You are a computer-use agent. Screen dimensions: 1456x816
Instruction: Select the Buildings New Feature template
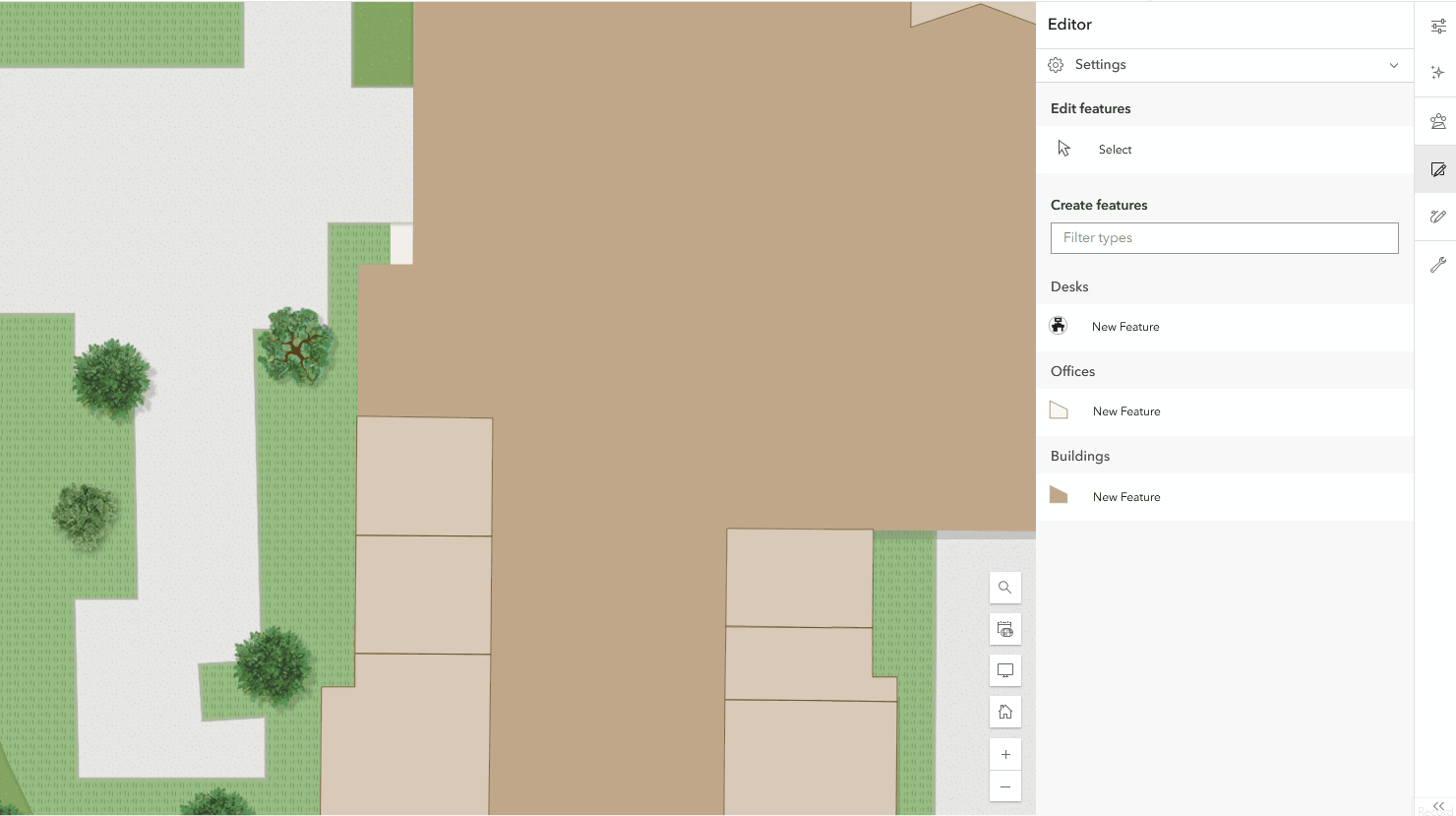click(x=1126, y=497)
